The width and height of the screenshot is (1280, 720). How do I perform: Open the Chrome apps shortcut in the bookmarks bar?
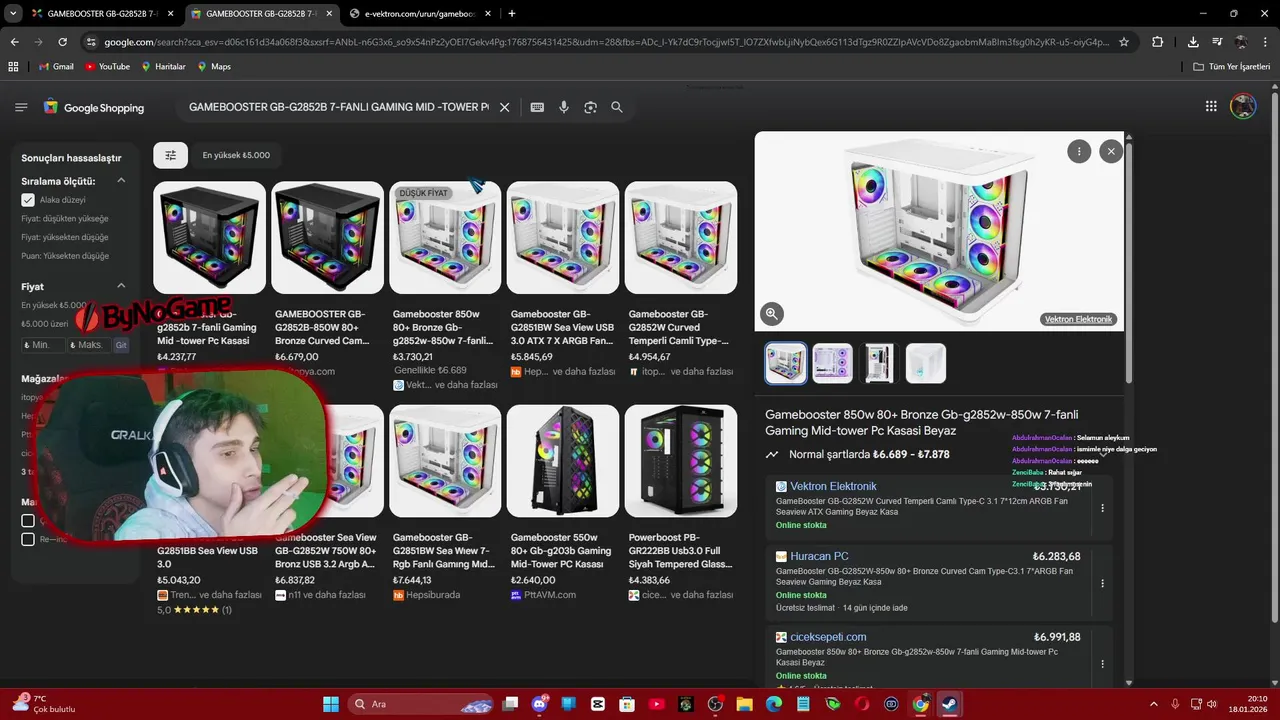(x=13, y=66)
